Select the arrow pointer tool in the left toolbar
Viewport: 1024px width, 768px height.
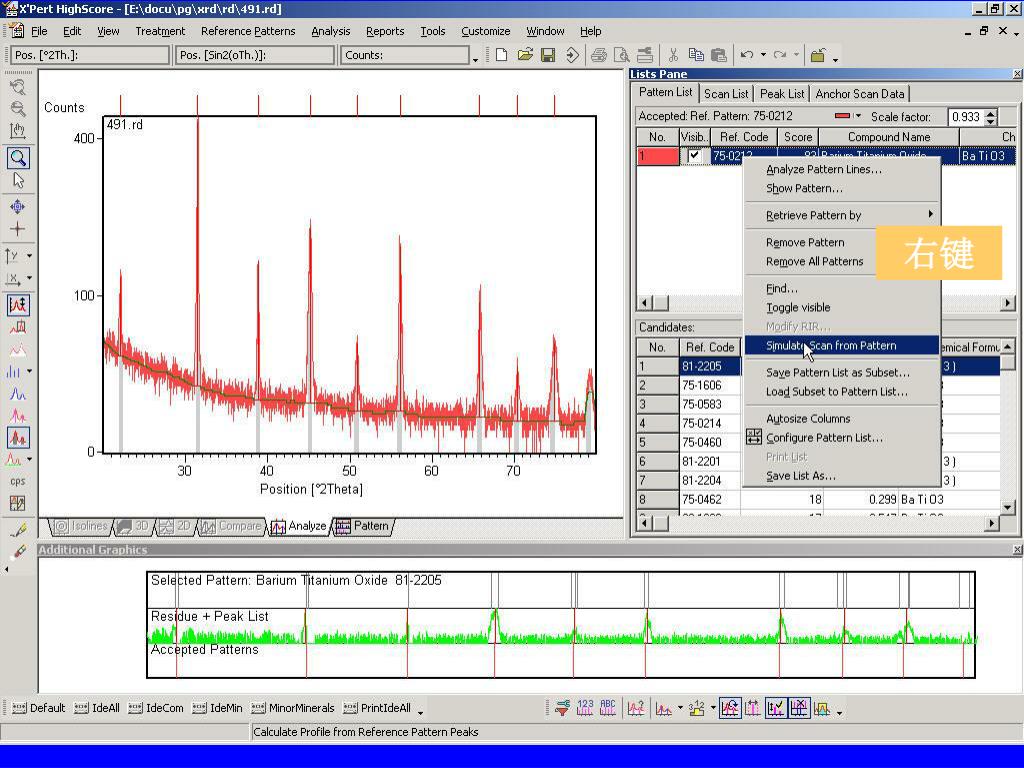(18, 180)
